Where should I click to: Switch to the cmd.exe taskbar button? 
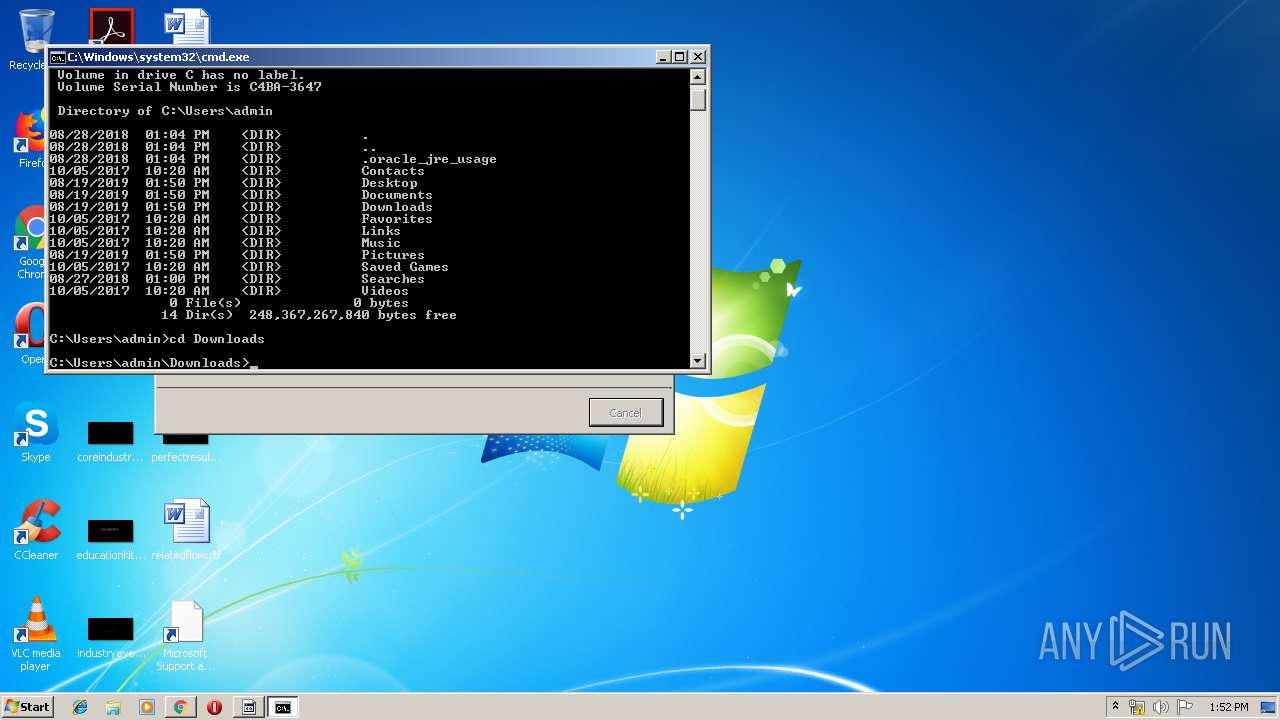(283, 707)
